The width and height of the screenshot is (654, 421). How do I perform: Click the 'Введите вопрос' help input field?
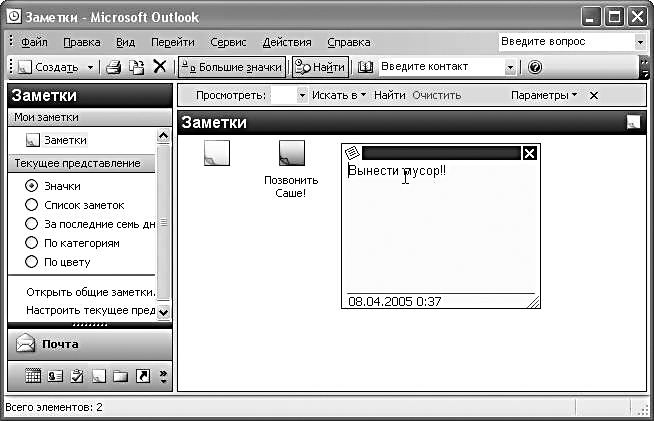coord(565,42)
